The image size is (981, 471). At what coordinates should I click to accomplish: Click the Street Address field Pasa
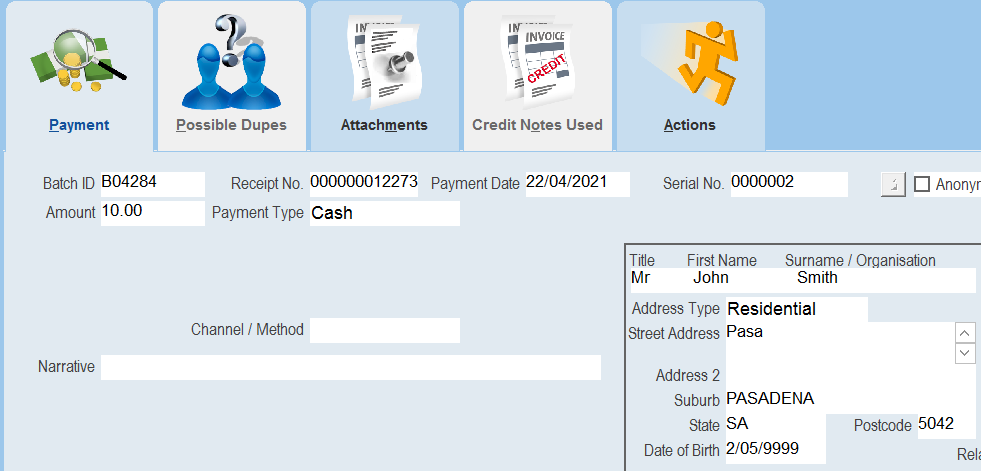[x=840, y=343]
